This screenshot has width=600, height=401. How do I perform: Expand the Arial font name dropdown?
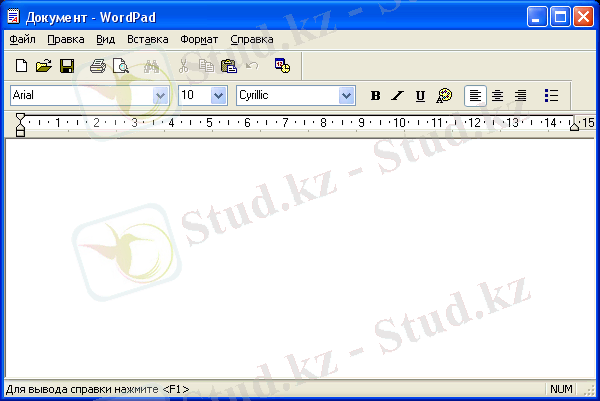coord(160,95)
